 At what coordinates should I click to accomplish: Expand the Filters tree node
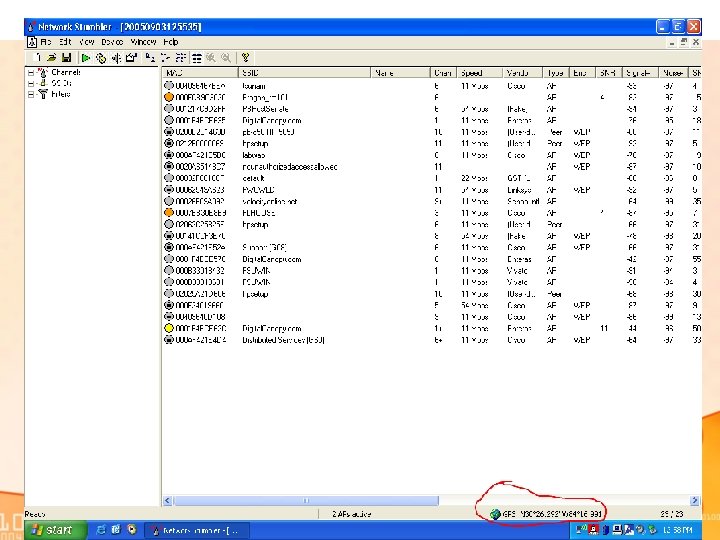point(31,95)
